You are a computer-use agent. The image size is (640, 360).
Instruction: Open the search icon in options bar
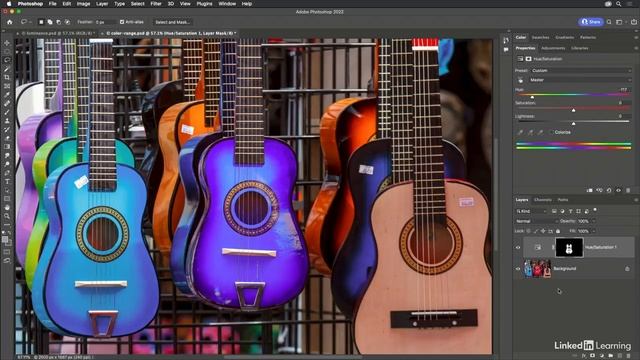[x=609, y=22]
